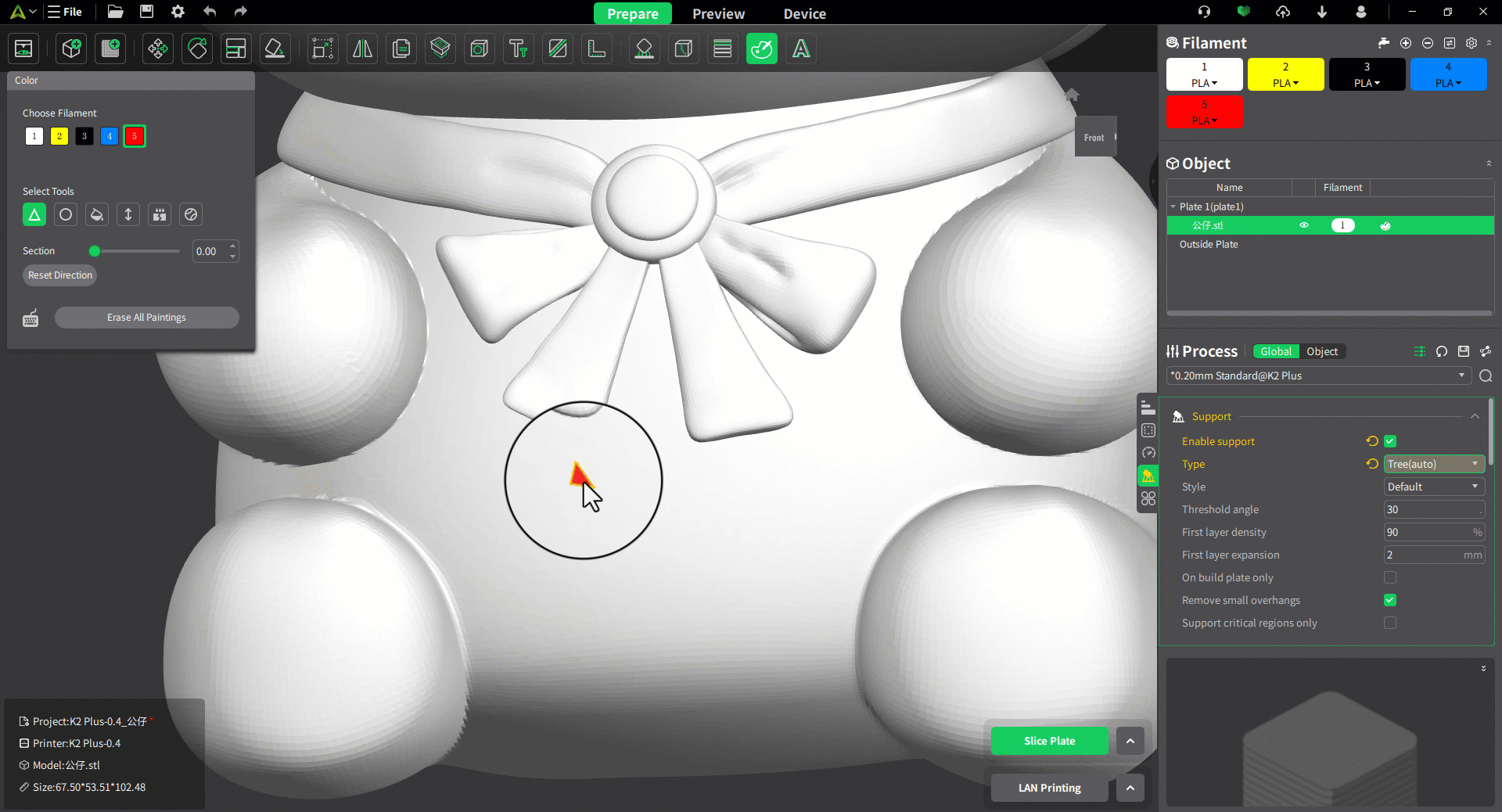The height and width of the screenshot is (812, 1502).
Task: Open the support Type dropdown Tree(auto)
Action: click(x=1433, y=464)
